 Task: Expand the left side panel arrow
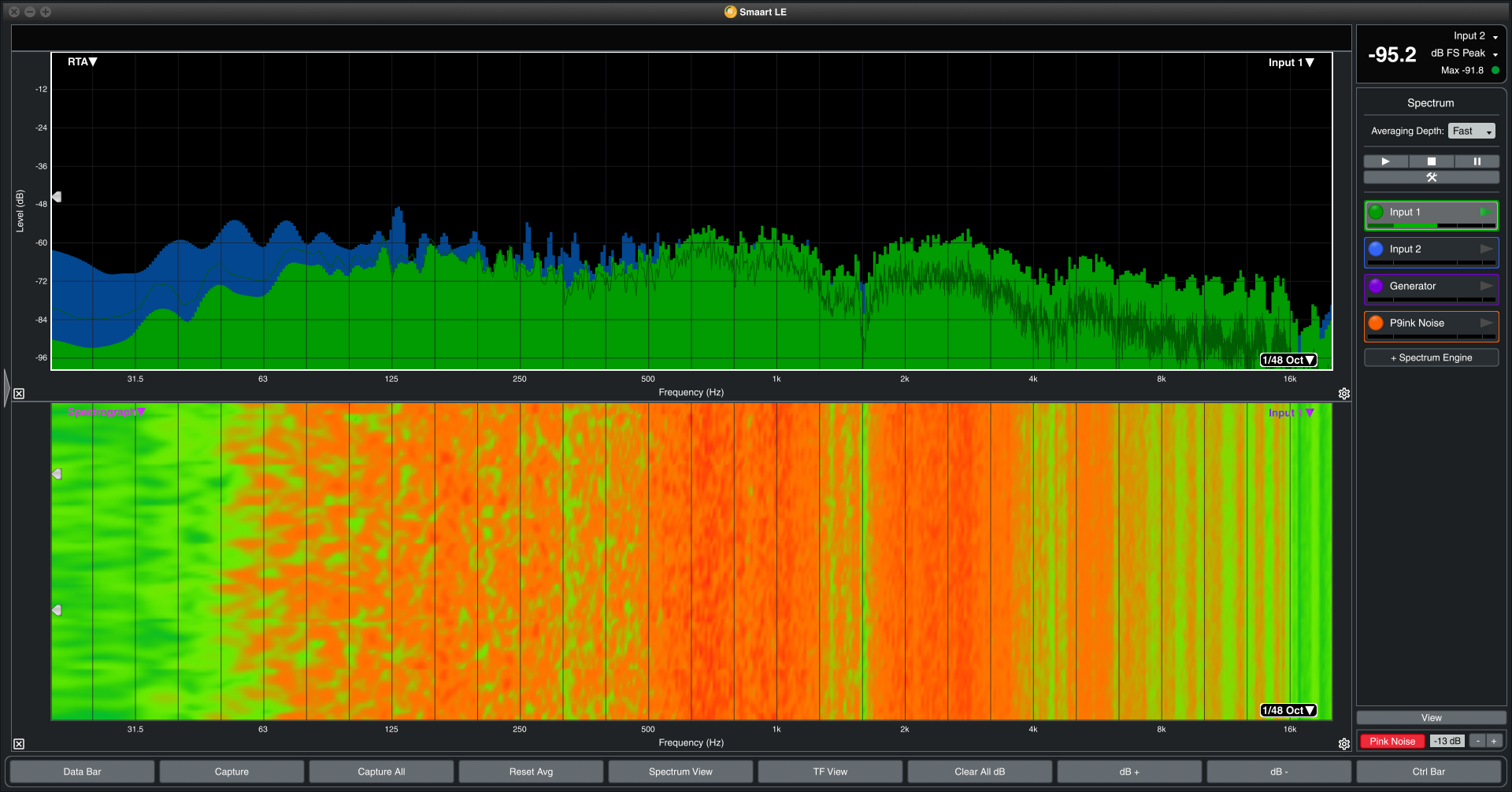7,387
